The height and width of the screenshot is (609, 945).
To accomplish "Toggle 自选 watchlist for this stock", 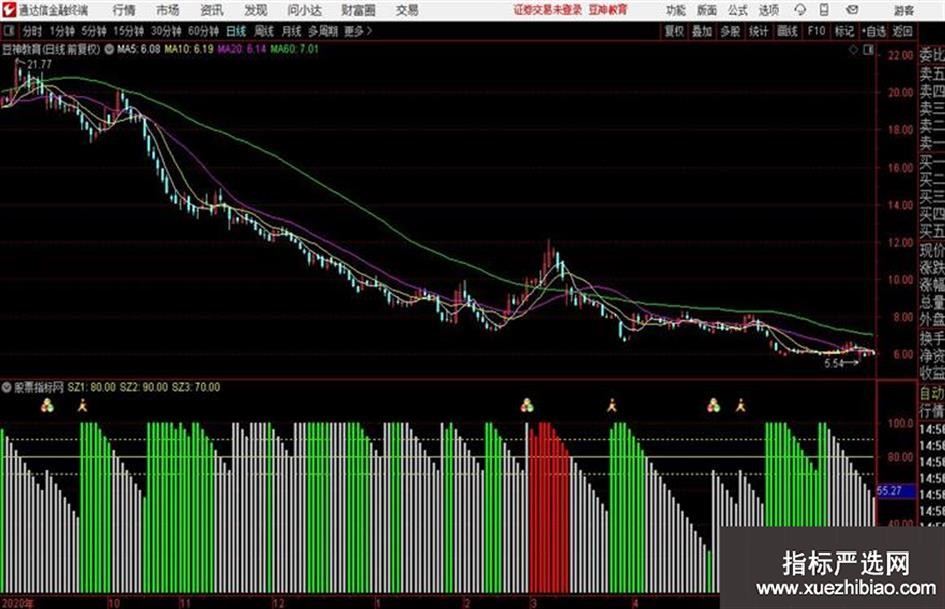I will click(x=873, y=31).
